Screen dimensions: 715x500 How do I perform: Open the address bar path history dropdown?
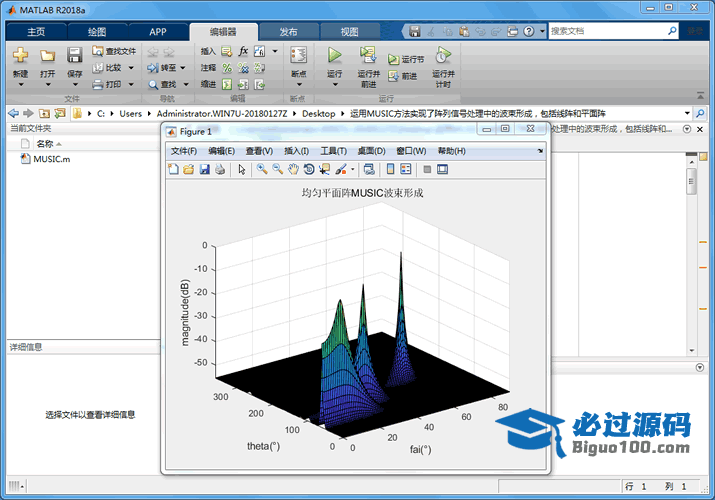(x=687, y=114)
